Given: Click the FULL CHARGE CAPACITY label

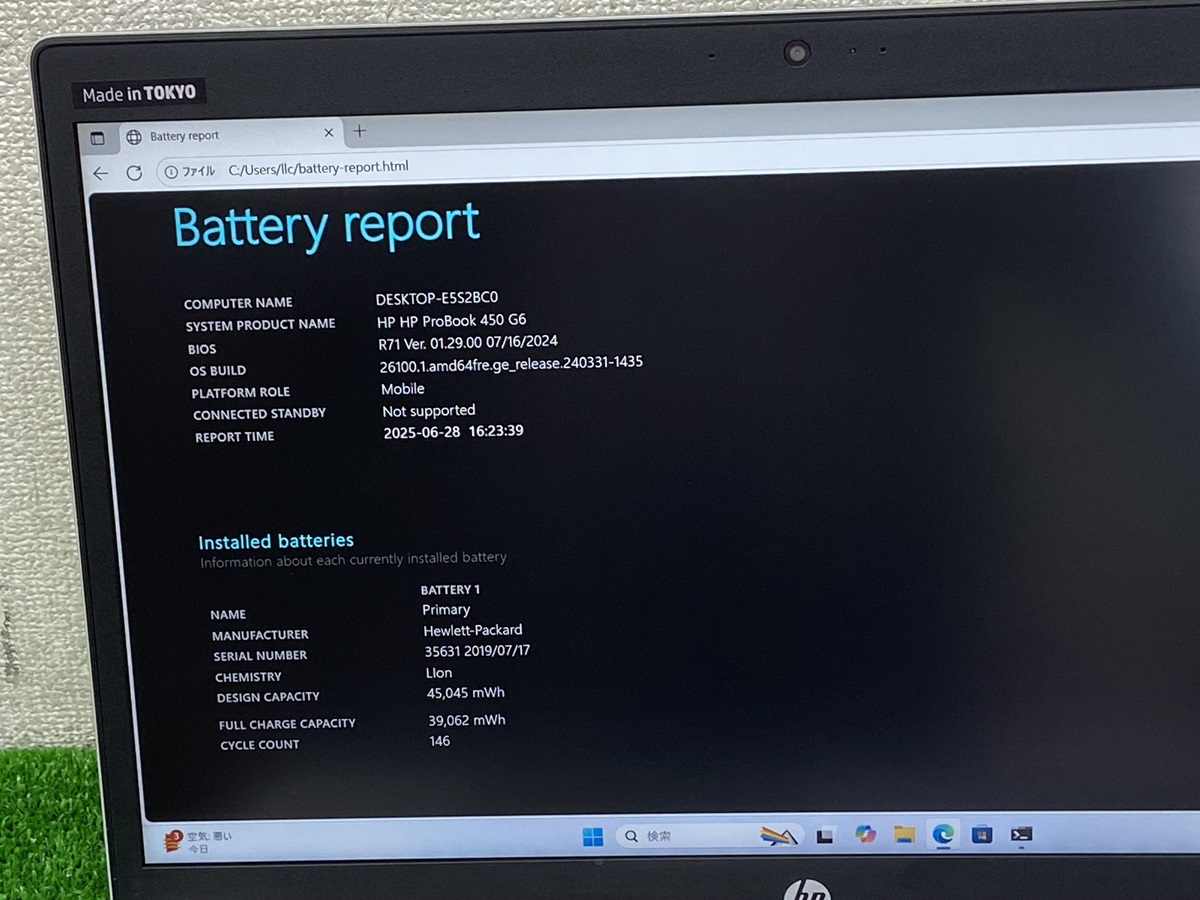Looking at the screenshot, I should click(x=287, y=723).
